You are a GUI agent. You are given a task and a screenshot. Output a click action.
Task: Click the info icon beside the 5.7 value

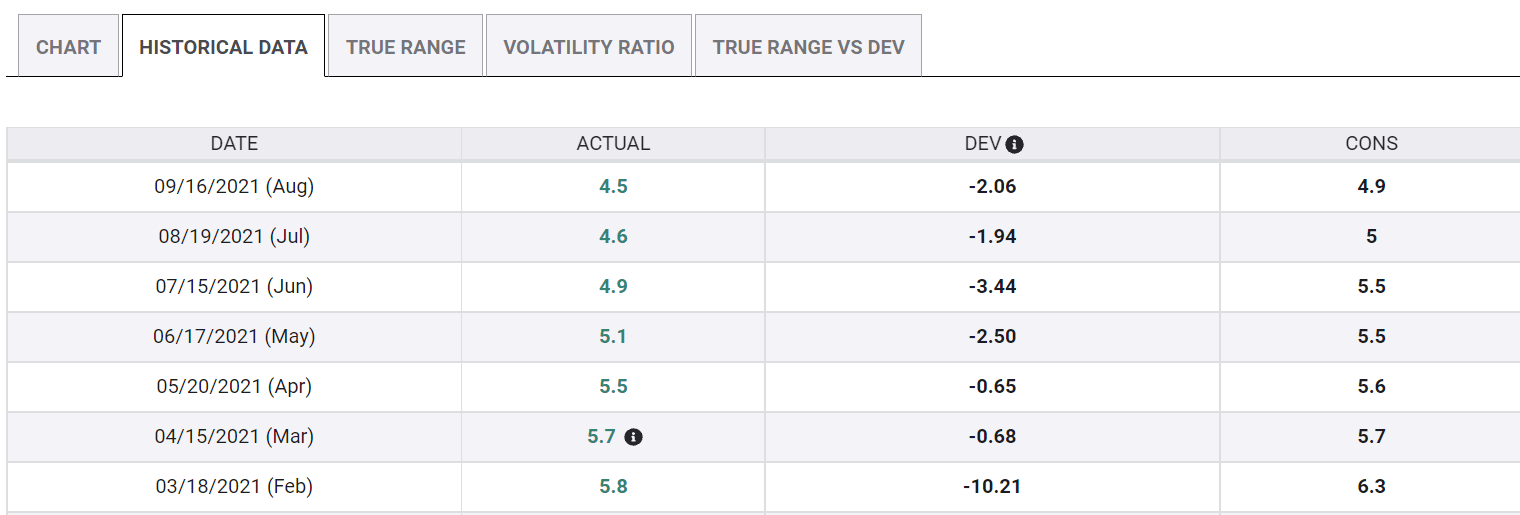point(633,437)
